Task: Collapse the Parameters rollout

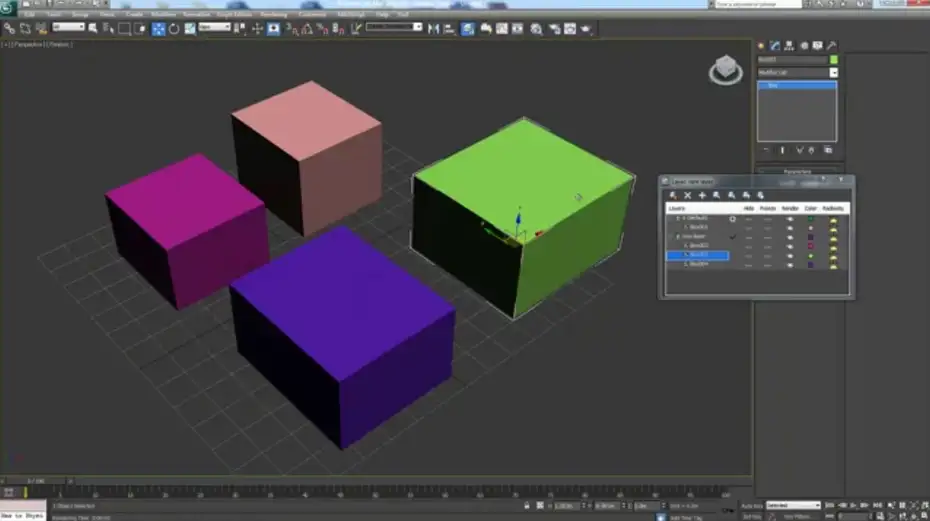Action: pos(797,171)
